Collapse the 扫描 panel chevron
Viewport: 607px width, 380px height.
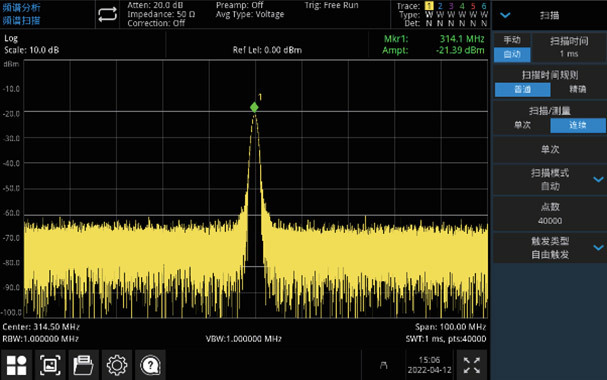click(x=505, y=15)
